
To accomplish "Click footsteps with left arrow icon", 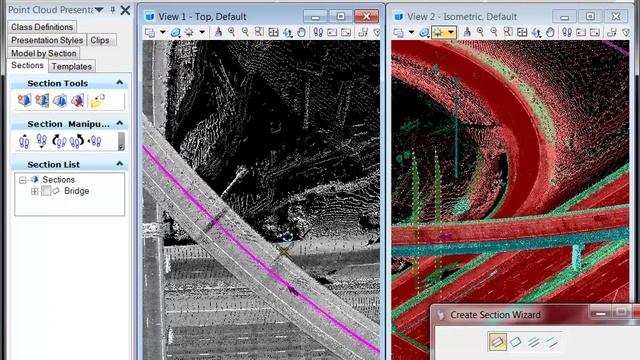I will tap(94, 141).
